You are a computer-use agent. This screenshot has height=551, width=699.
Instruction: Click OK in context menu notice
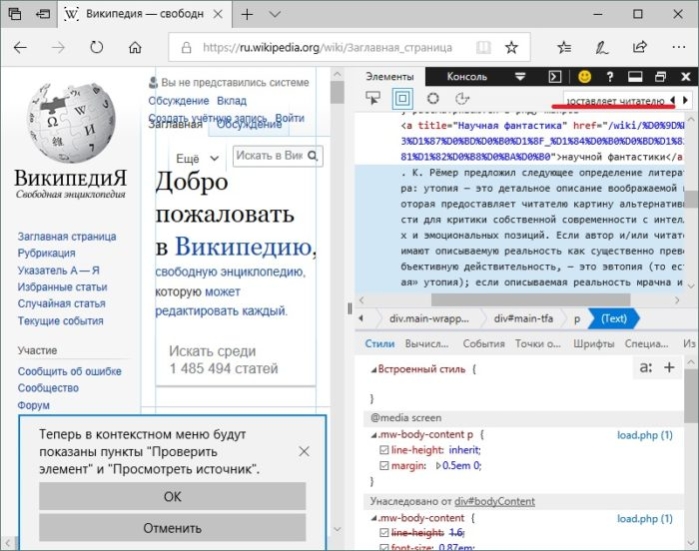pos(173,496)
